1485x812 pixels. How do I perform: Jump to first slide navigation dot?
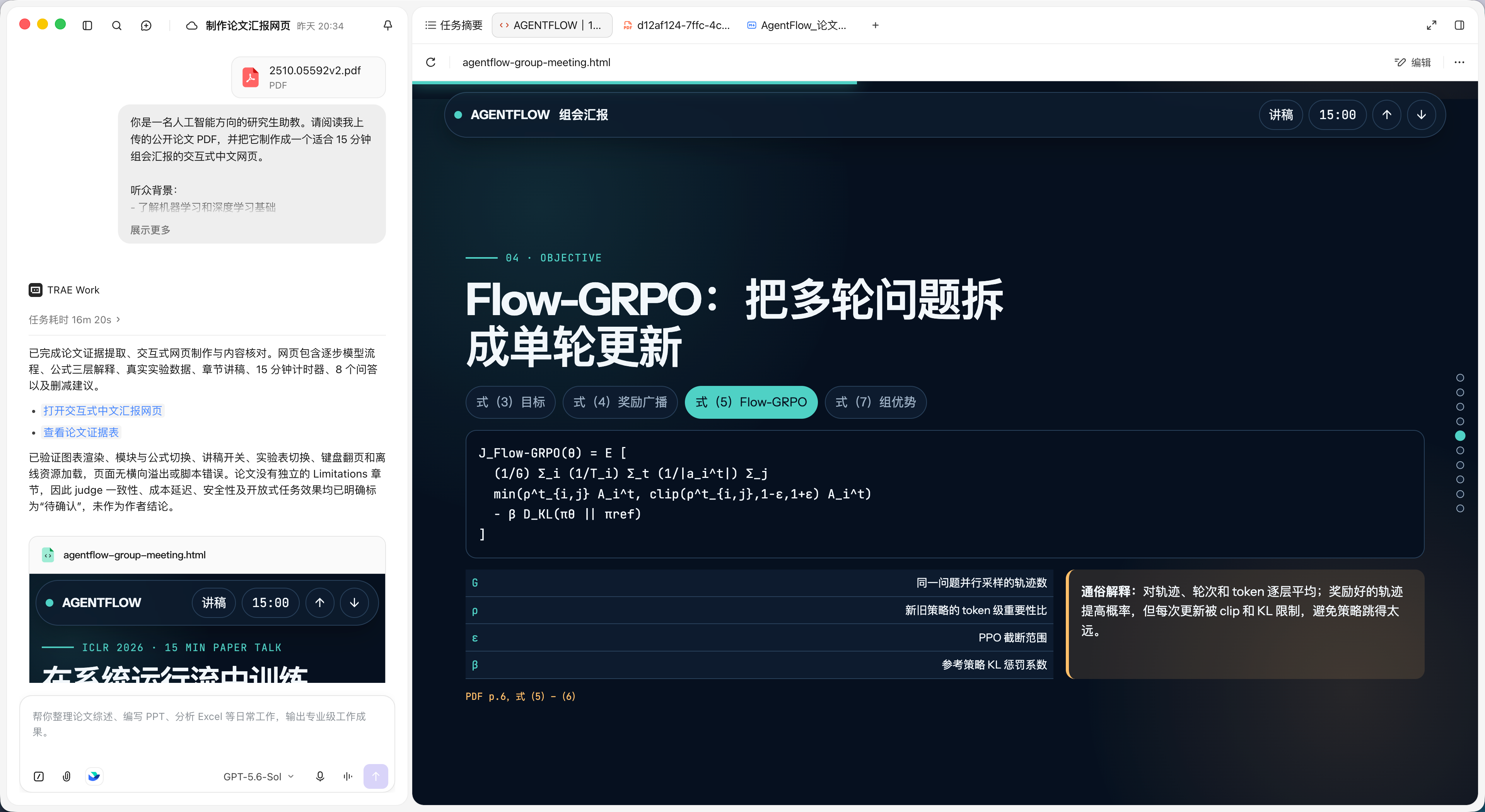click(x=1459, y=377)
